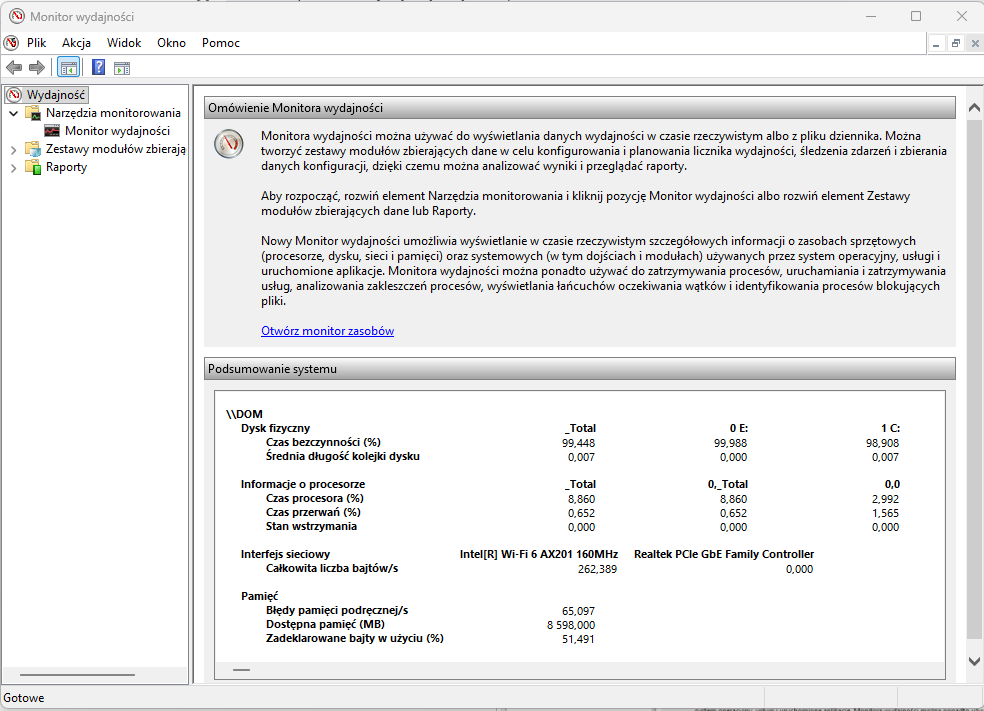The height and width of the screenshot is (711, 984).
Task: Click the Narzędzia monitorowania folder icon
Action: click(x=33, y=113)
